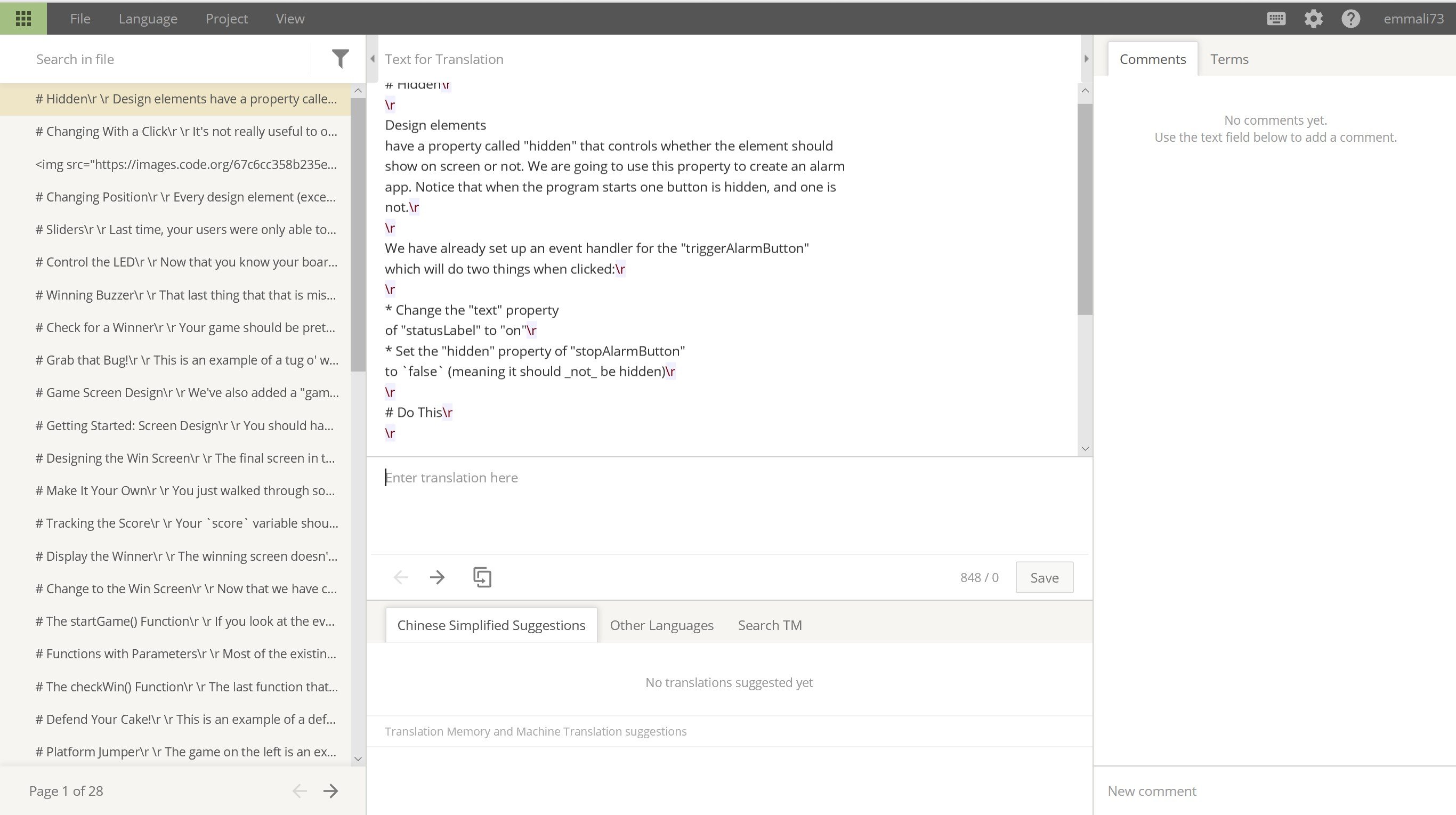Select '# Game Screen Design' string

[175, 393]
